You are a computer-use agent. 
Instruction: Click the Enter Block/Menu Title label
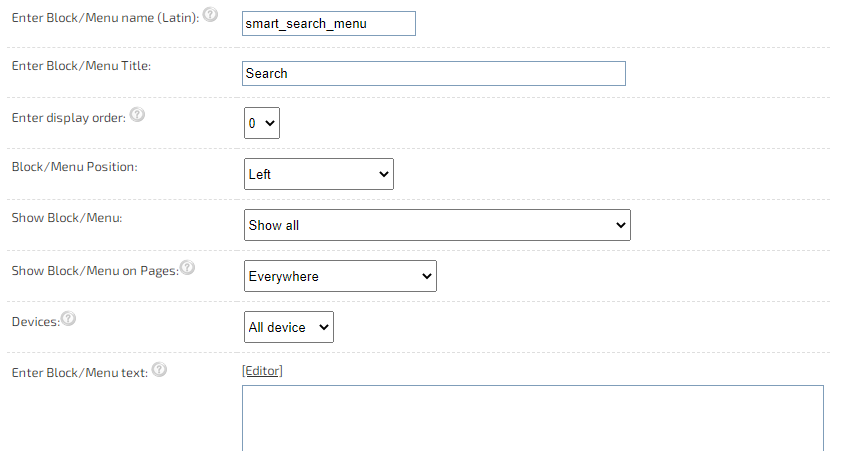81,66
